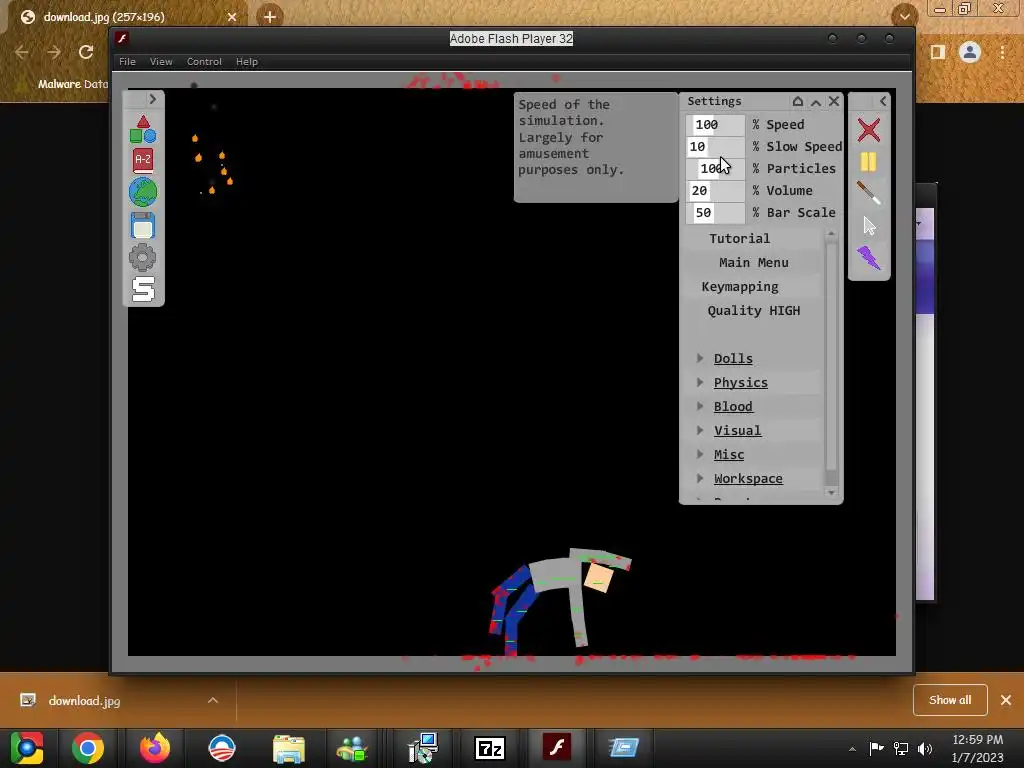Close the downloads bar
This screenshot has height=768, width=1024.
[x=1006, y=700]
